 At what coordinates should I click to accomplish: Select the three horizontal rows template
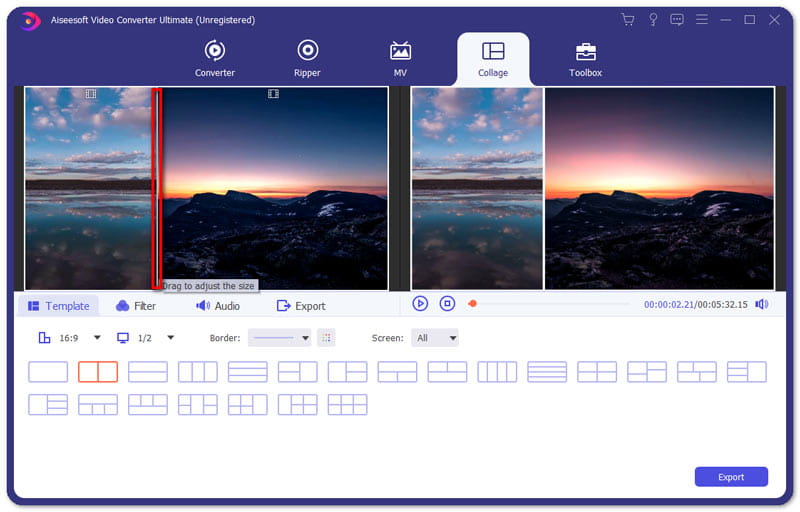(248, 372)
